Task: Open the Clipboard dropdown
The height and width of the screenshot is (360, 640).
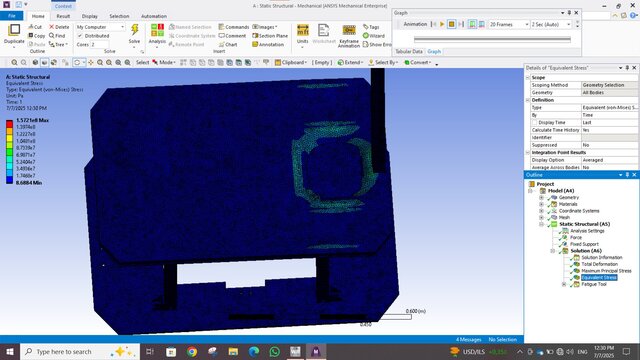Action: click(291, 62)
